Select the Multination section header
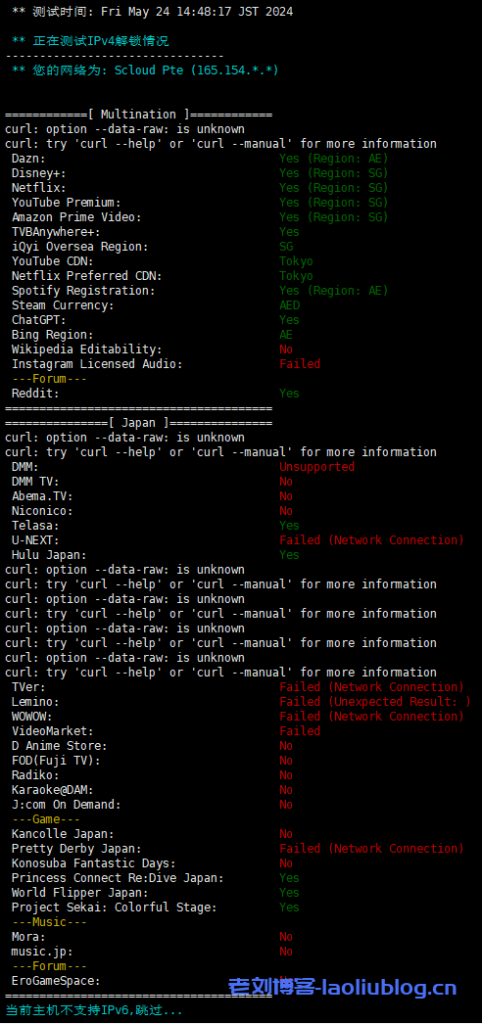The width and height of the screenshot is (482, 1024). (138, 114)
